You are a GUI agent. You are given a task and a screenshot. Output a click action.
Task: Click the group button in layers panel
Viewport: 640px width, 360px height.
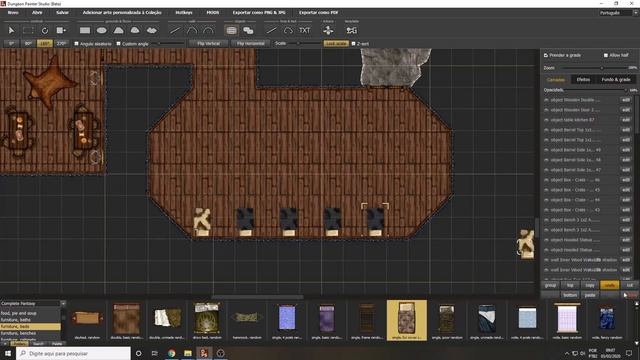pyautogui.click(x=550, y=285)
